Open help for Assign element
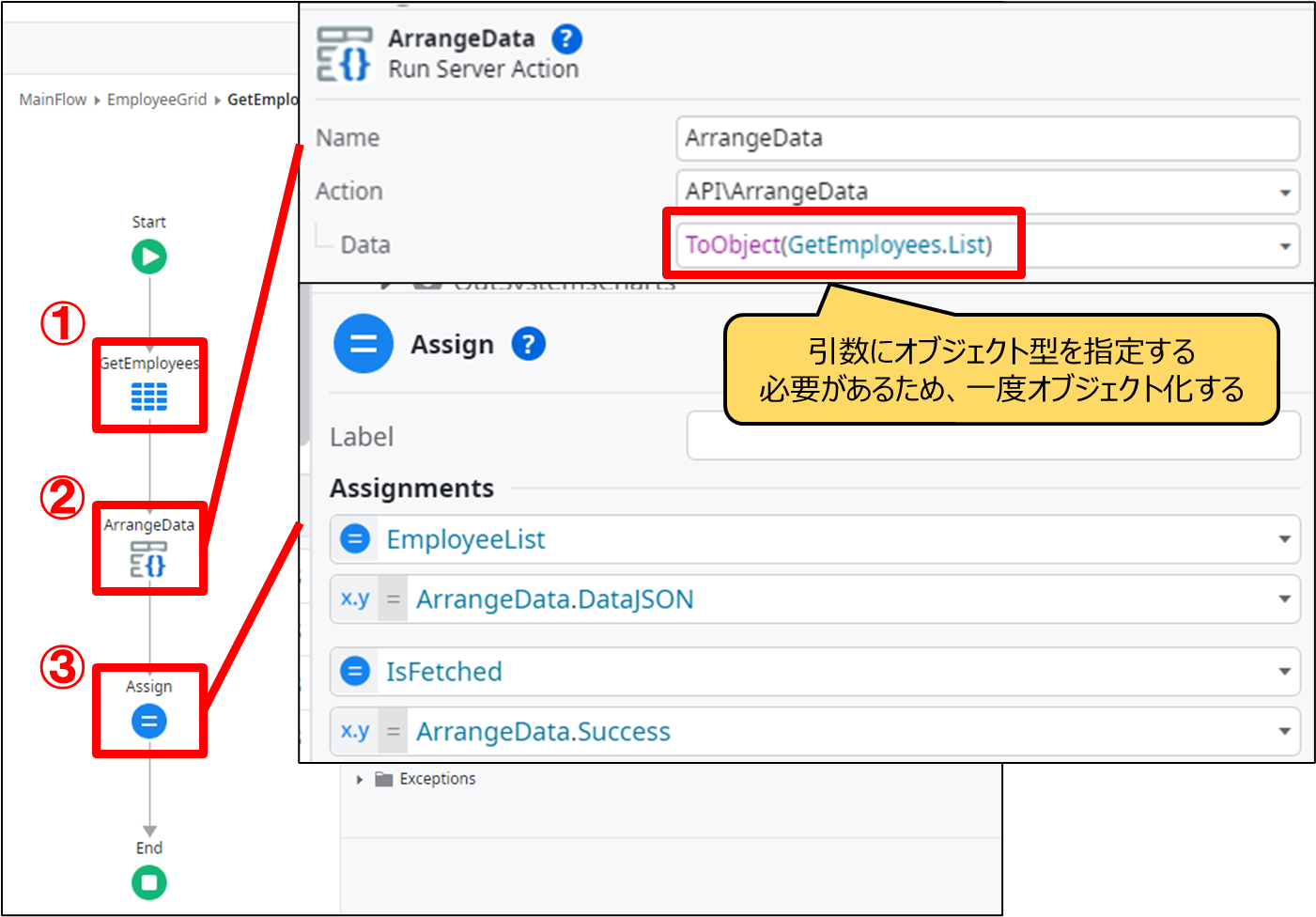The image size is (1316, 917). [528, 344]
